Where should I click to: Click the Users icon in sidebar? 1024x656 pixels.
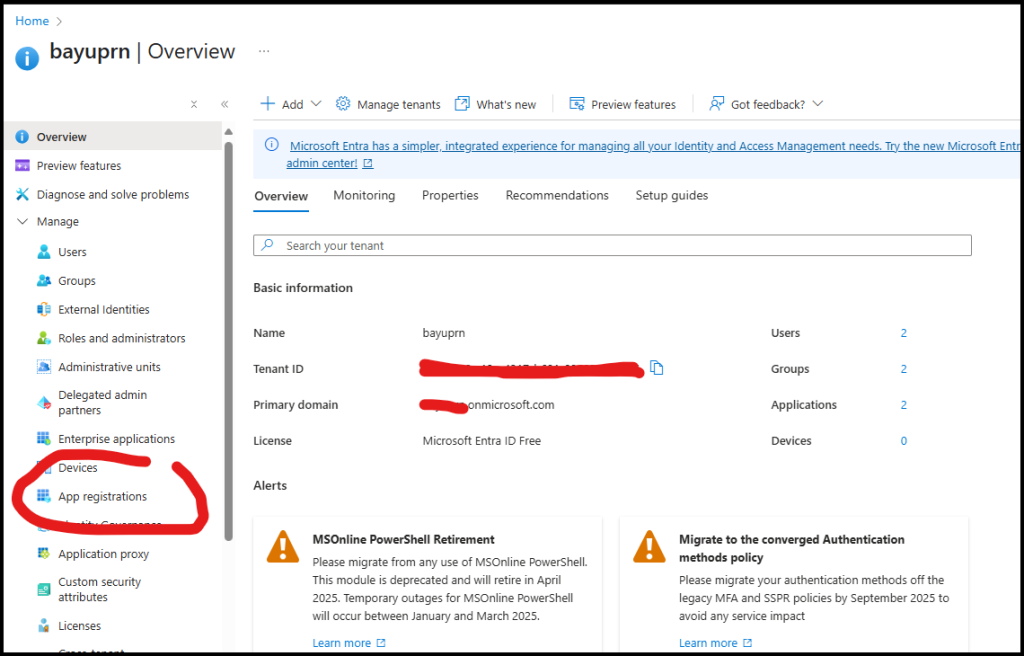coord(44,252)
